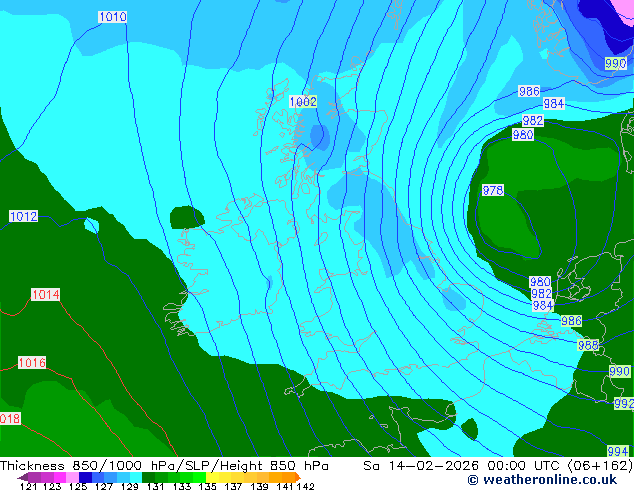
Task: Select the 1012 isobar label
Action: point(23,216)
